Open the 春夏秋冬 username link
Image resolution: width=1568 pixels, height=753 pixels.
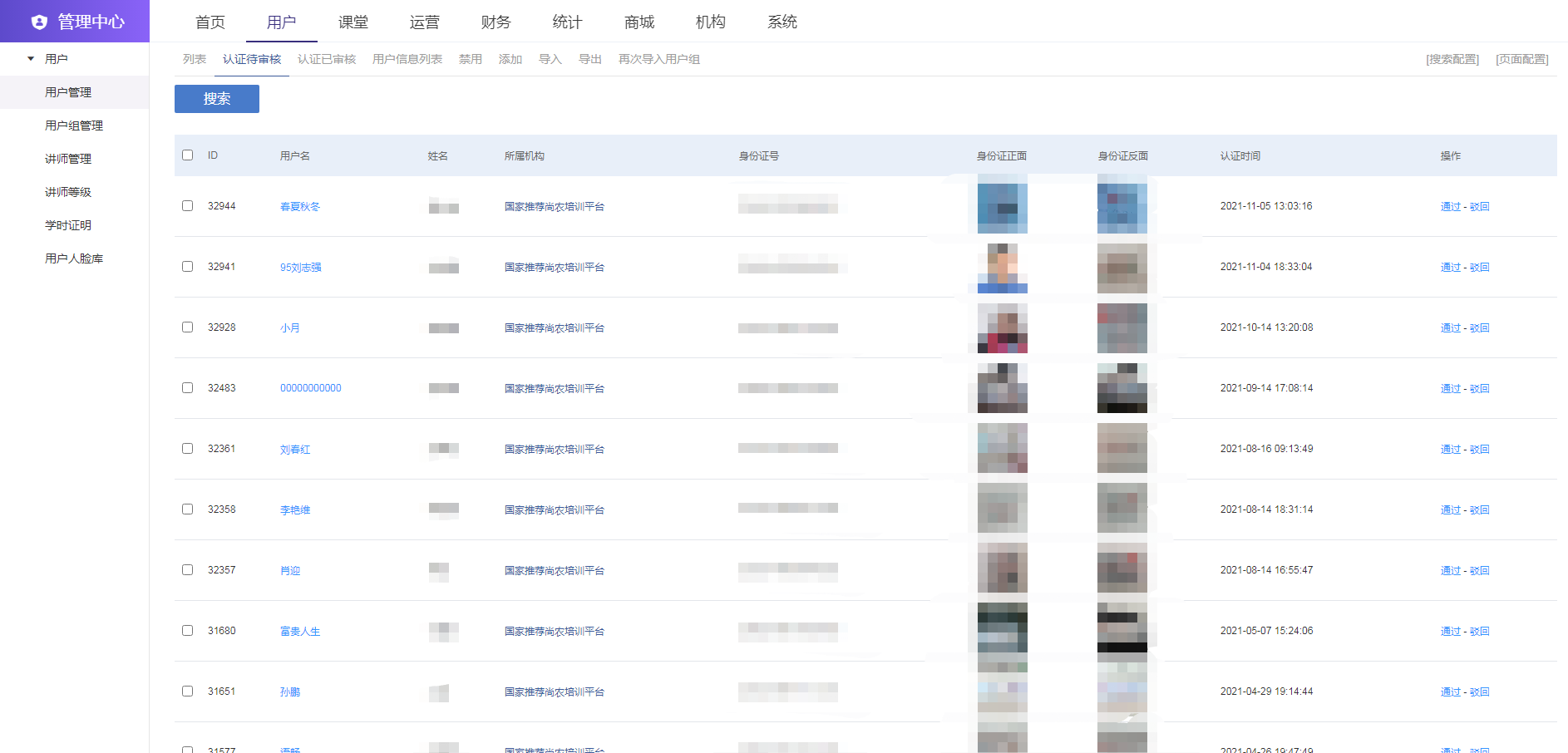[x=300, y=207]
